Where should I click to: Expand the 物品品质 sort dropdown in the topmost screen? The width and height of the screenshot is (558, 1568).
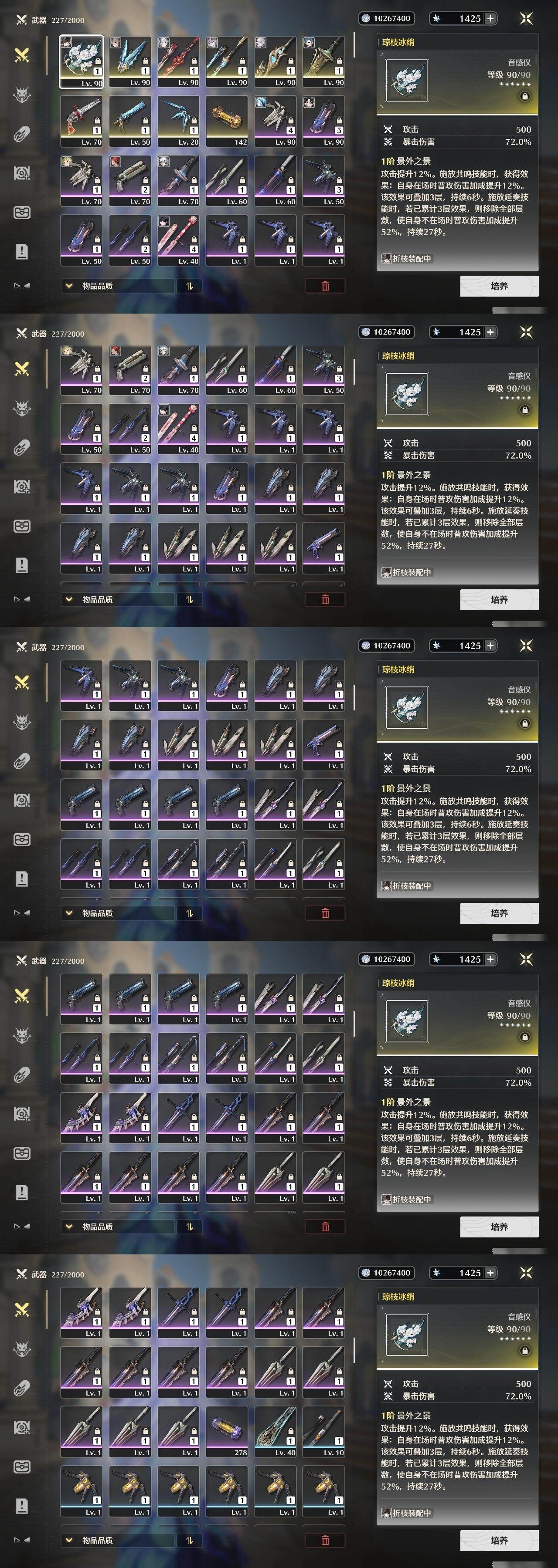click(x=118, y=285)
